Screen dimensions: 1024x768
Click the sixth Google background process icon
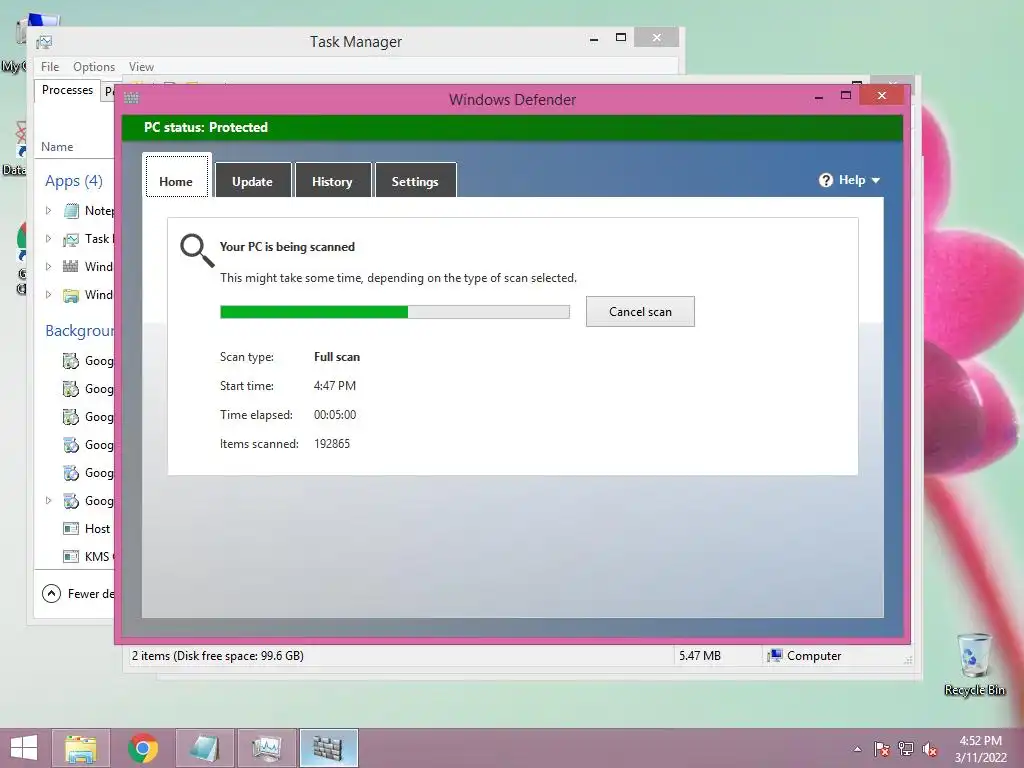coord(71,501)
